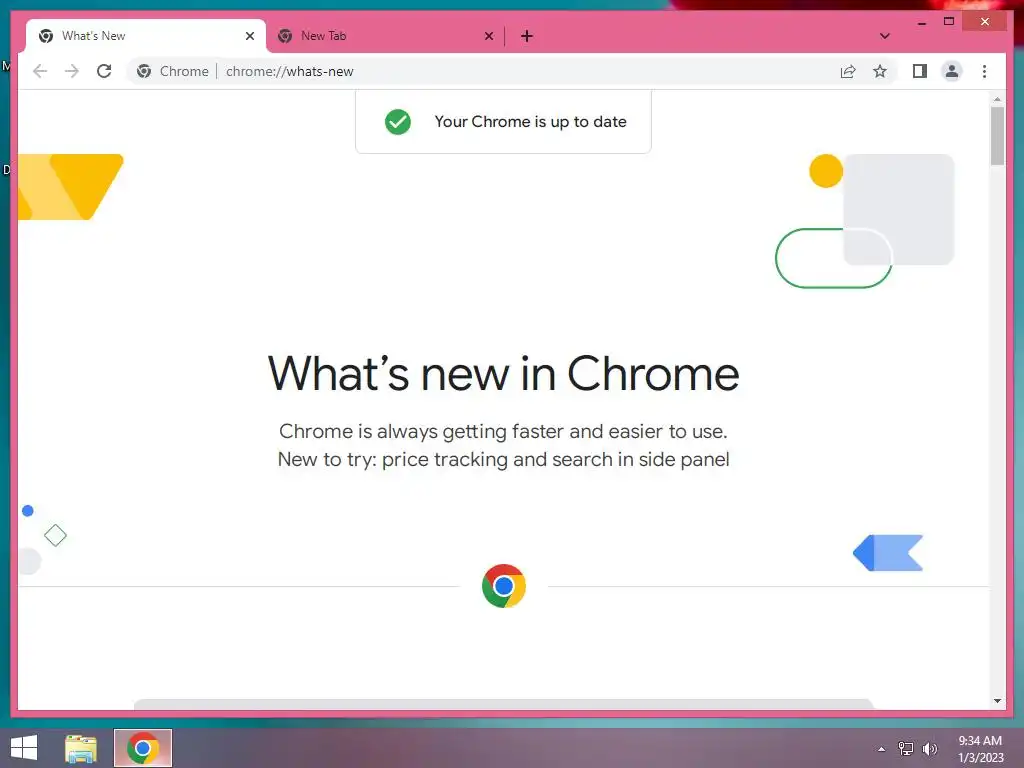Click the network tray icon

[x=906, y=749]
